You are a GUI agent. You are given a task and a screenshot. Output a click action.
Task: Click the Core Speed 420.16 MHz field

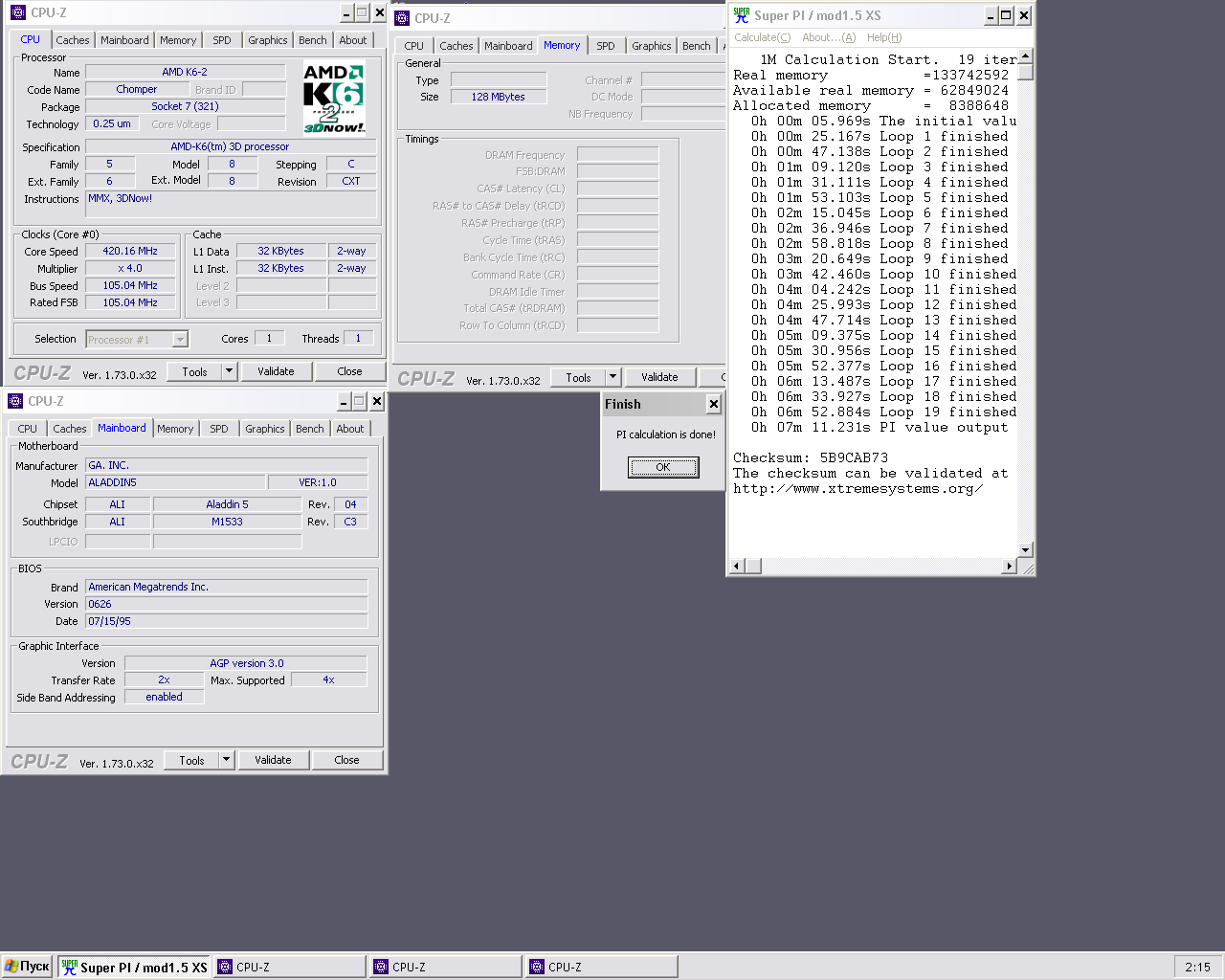130,252
